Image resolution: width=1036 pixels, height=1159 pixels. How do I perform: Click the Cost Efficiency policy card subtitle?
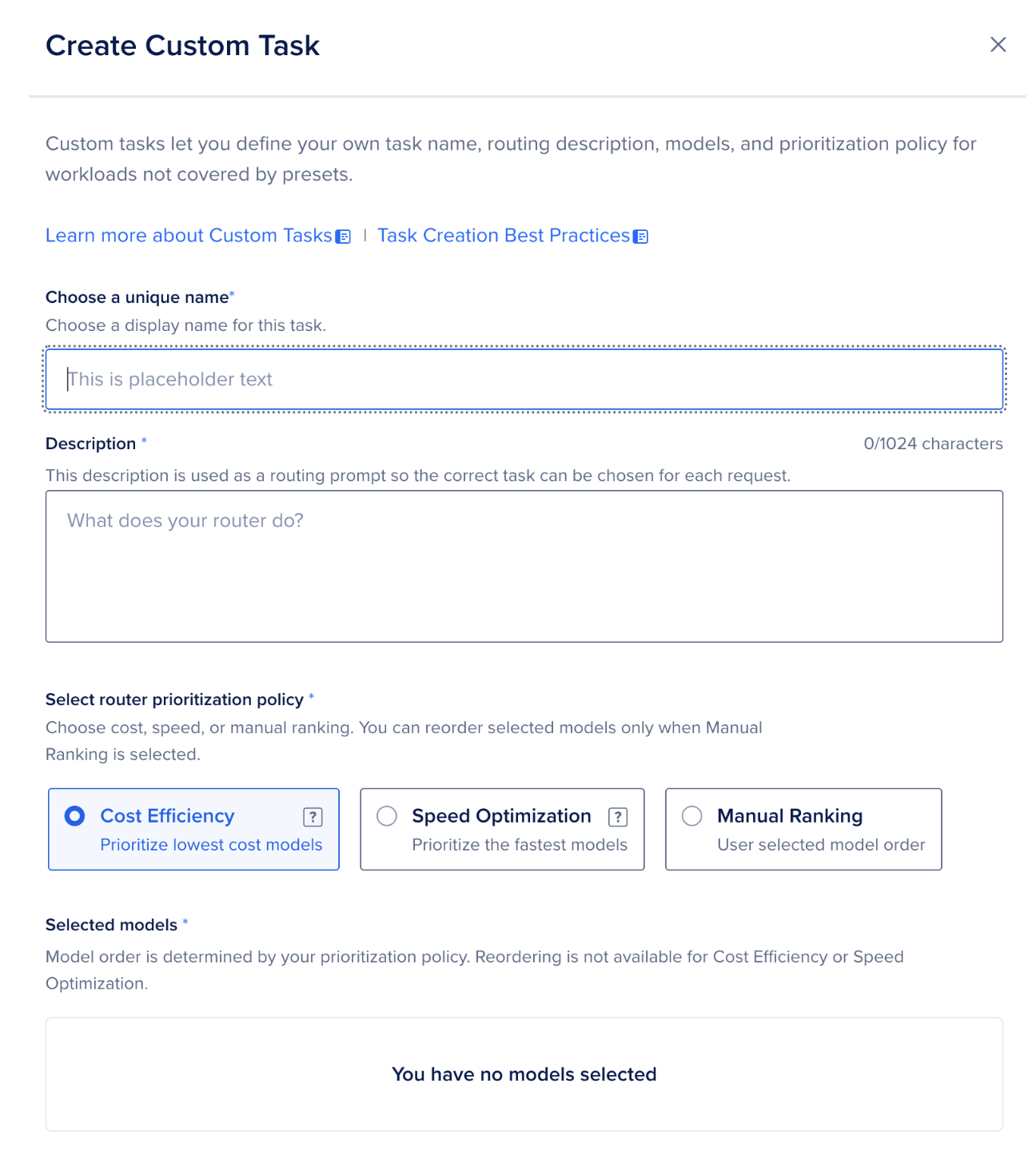click(211, 845)
